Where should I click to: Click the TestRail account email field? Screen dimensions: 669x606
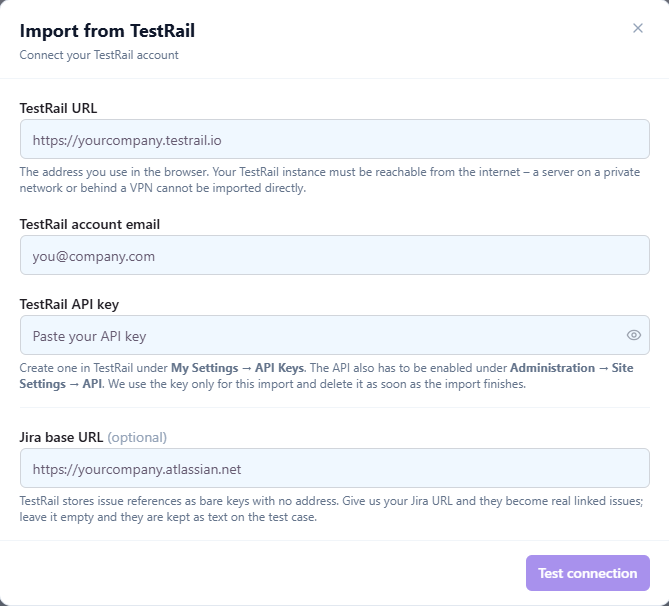click(x=334, y=255)
